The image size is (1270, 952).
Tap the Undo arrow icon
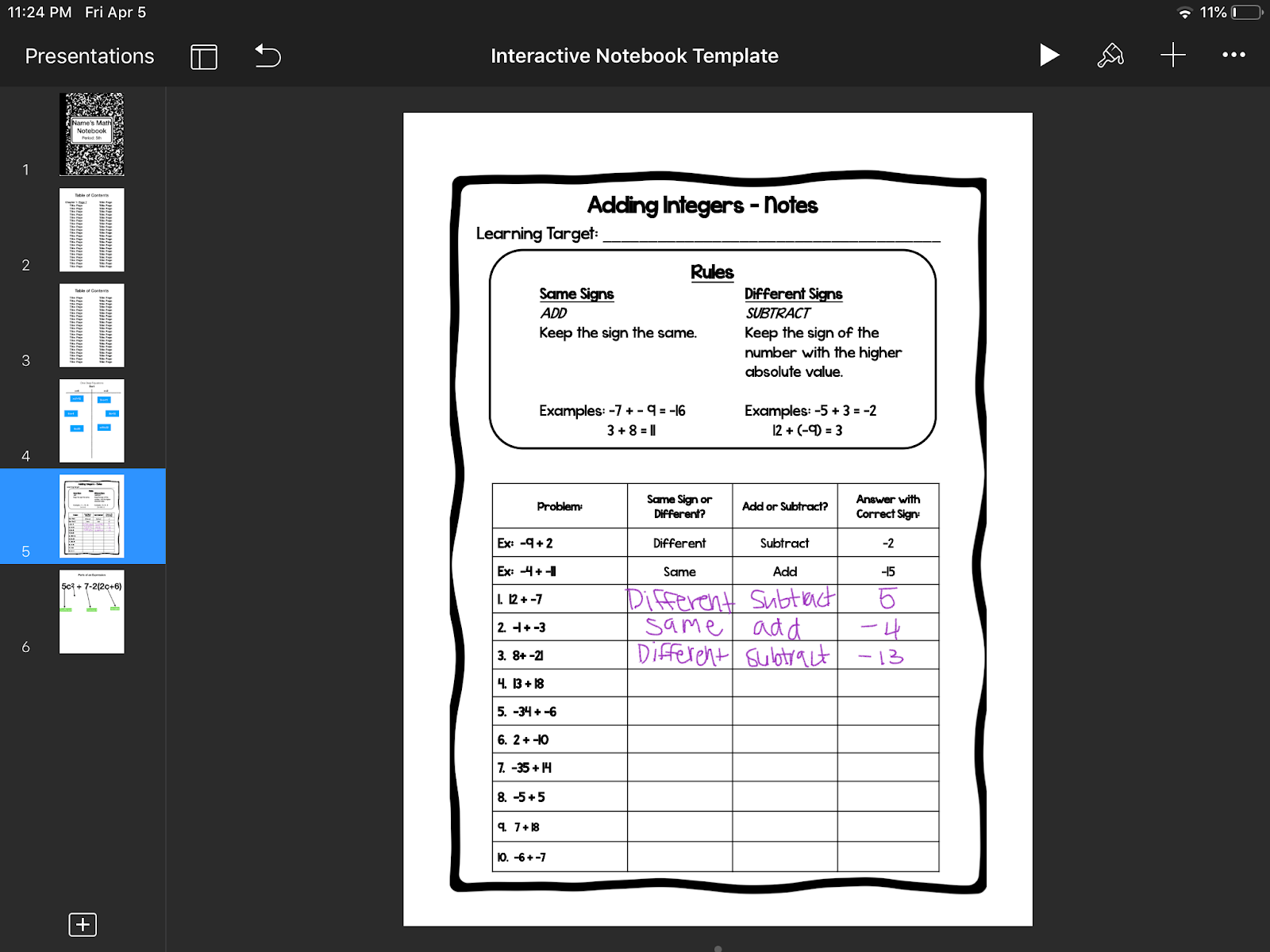[x=267, y=56]
